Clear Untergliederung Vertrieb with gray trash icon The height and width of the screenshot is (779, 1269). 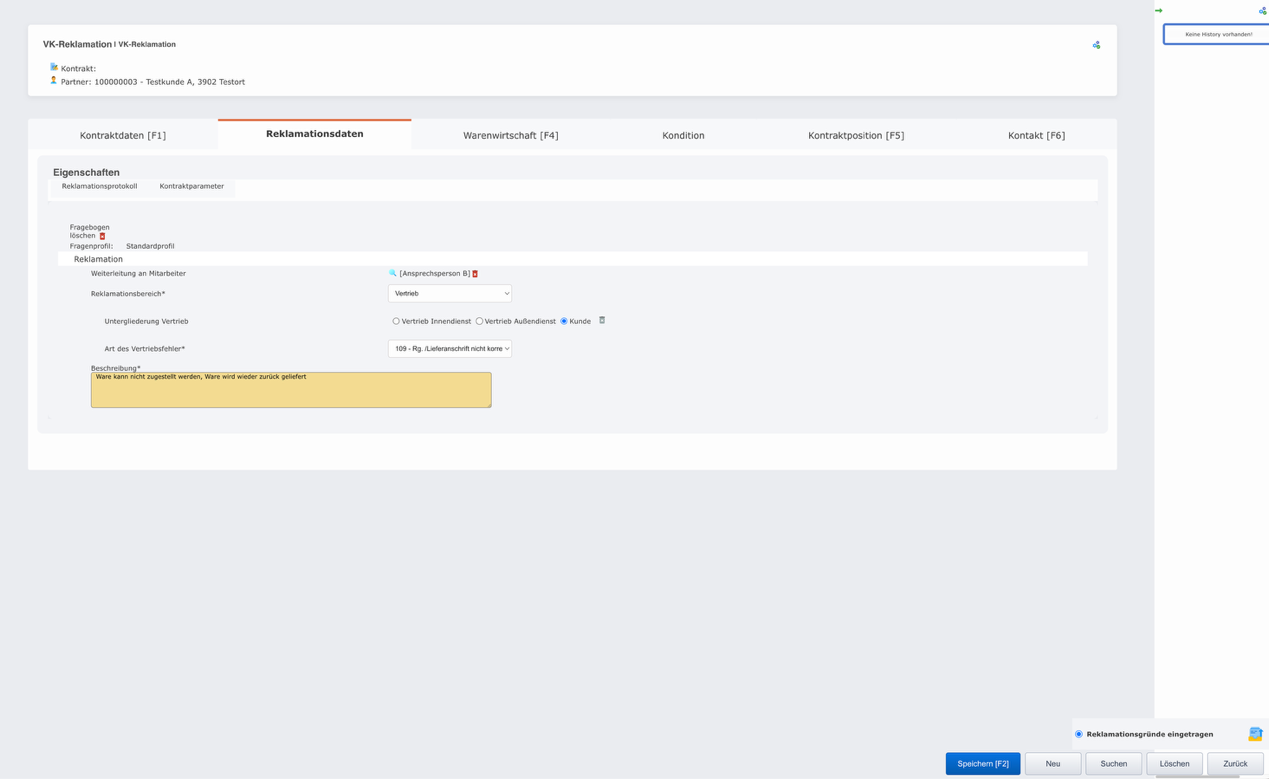(602, 320)
